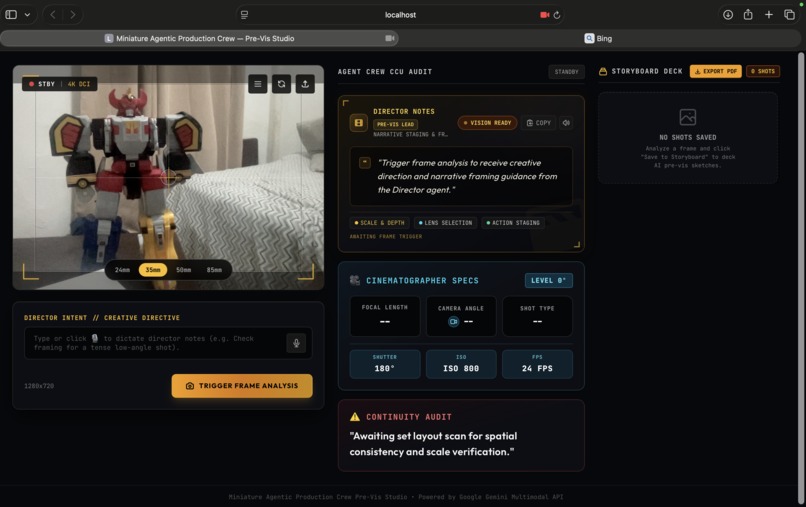Image resolution: width=806 pixels, height=507 pixels.
Task: Click the 24 FPS card
Action: (537, 364)
